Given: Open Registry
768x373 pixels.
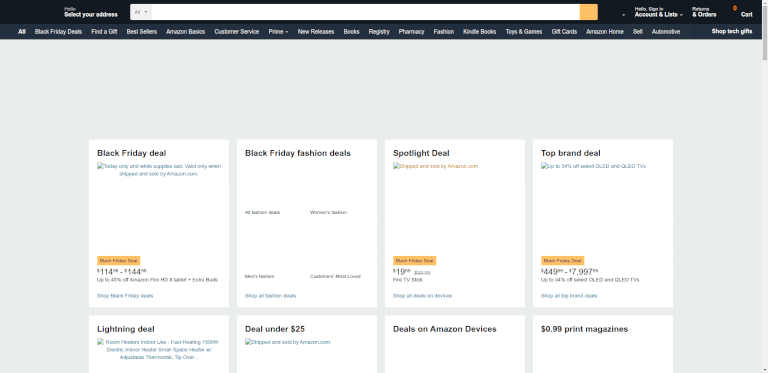Looking at the screenshot, I should [x=379, y=32].
